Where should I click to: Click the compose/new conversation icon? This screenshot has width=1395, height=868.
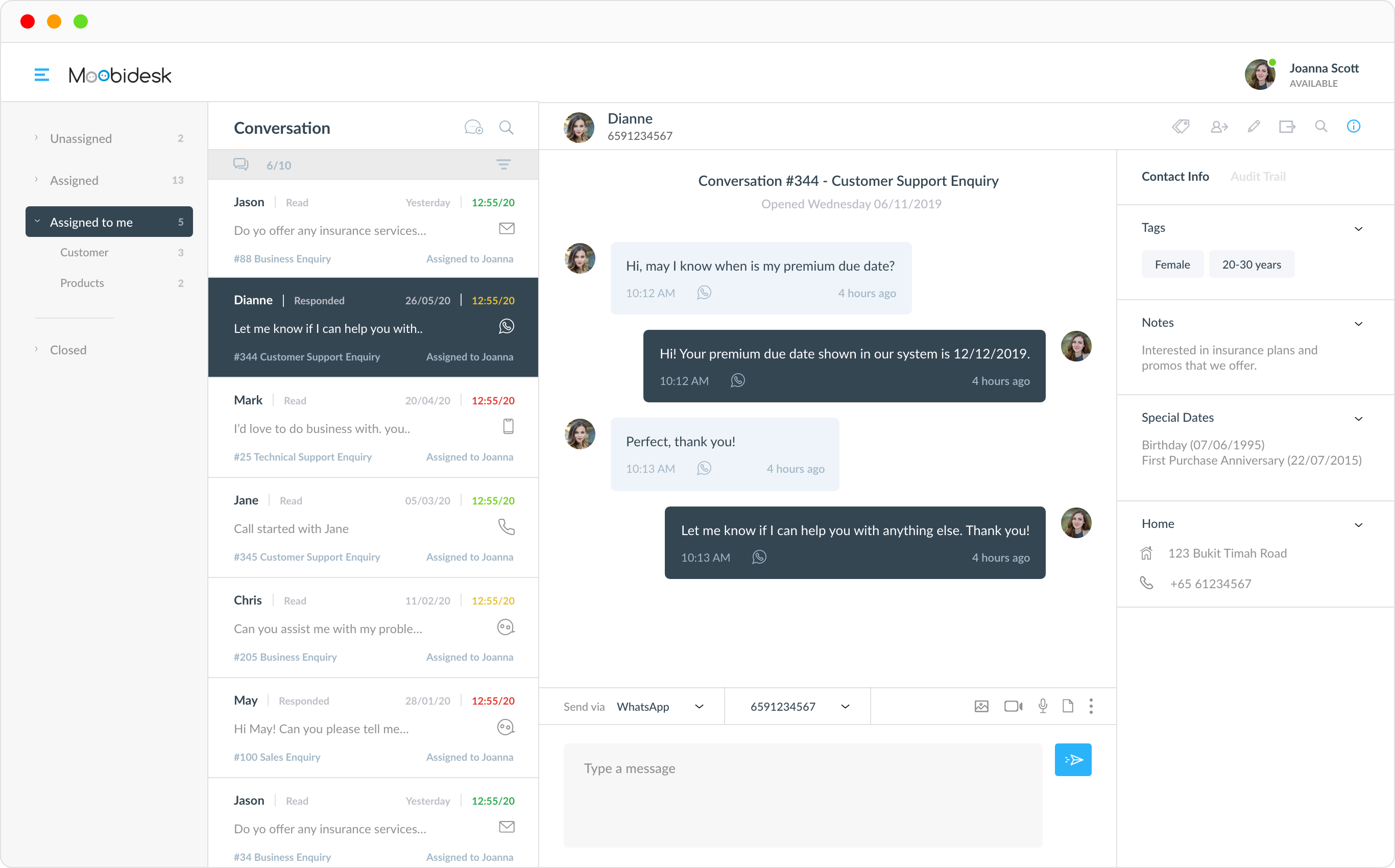point(473,128)
